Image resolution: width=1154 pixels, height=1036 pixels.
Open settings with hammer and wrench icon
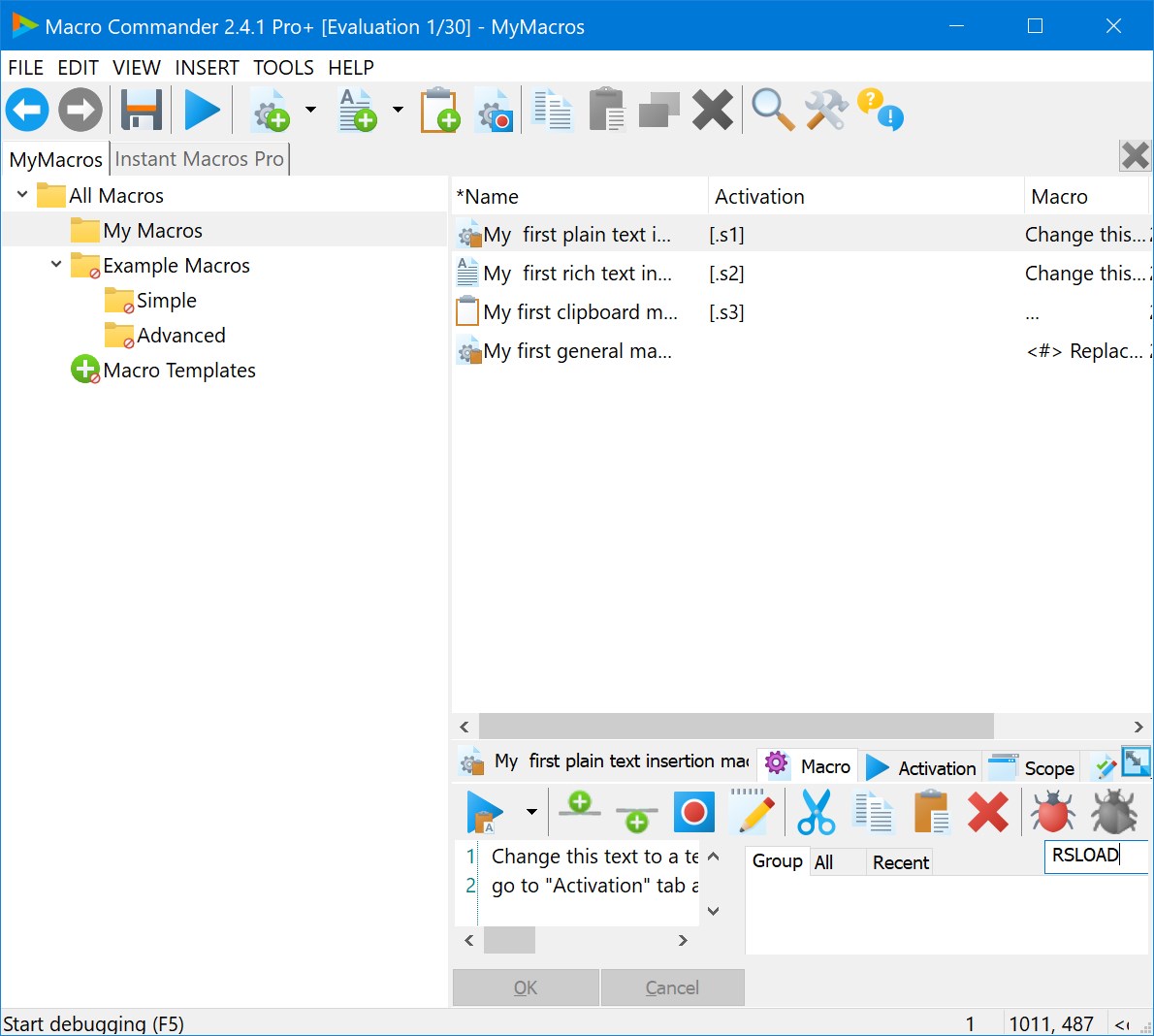point(826,110)
